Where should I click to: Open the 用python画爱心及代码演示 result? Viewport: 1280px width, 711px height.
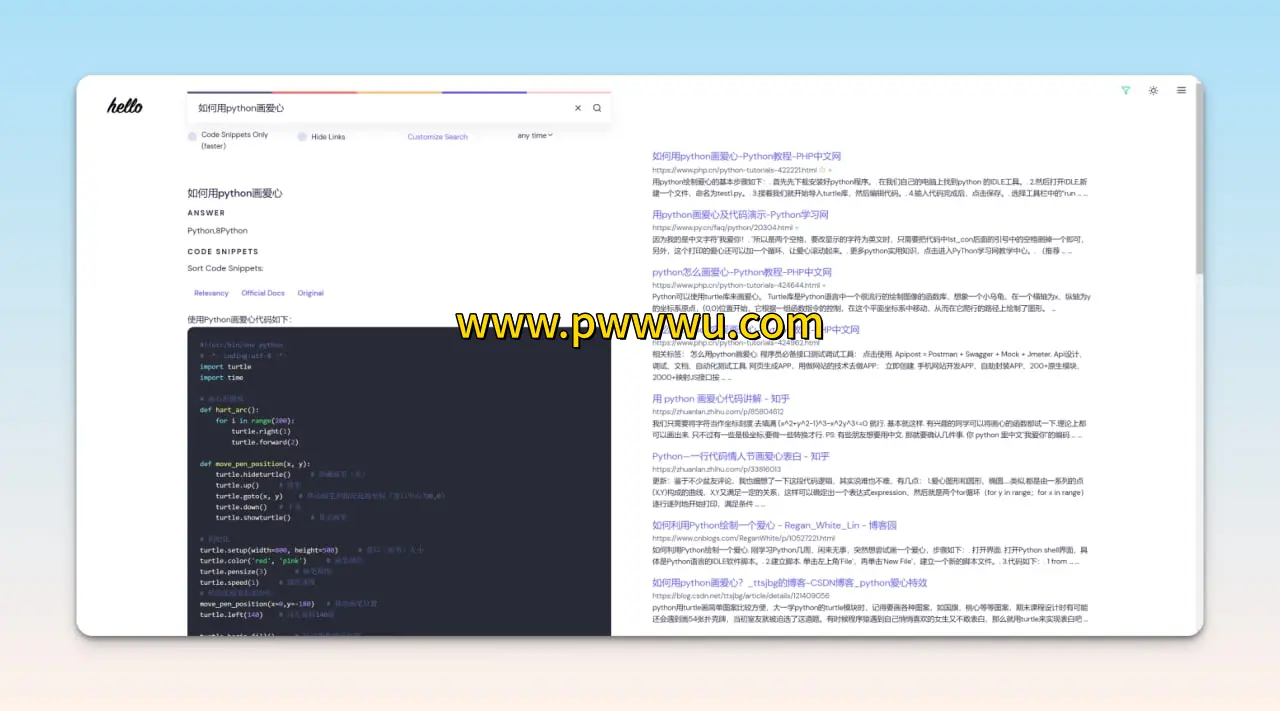click(x=740, y=214)
